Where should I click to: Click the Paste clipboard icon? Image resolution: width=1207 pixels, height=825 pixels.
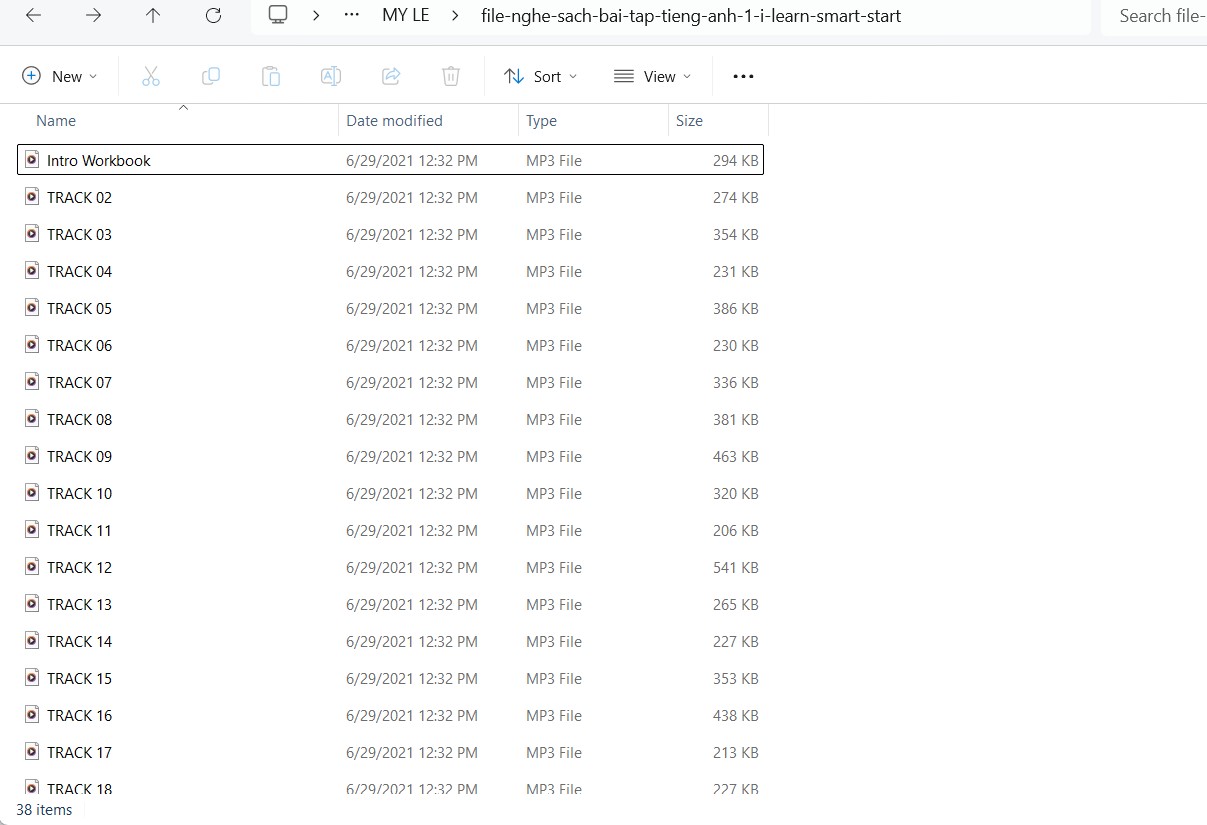(x=271, y=76)
